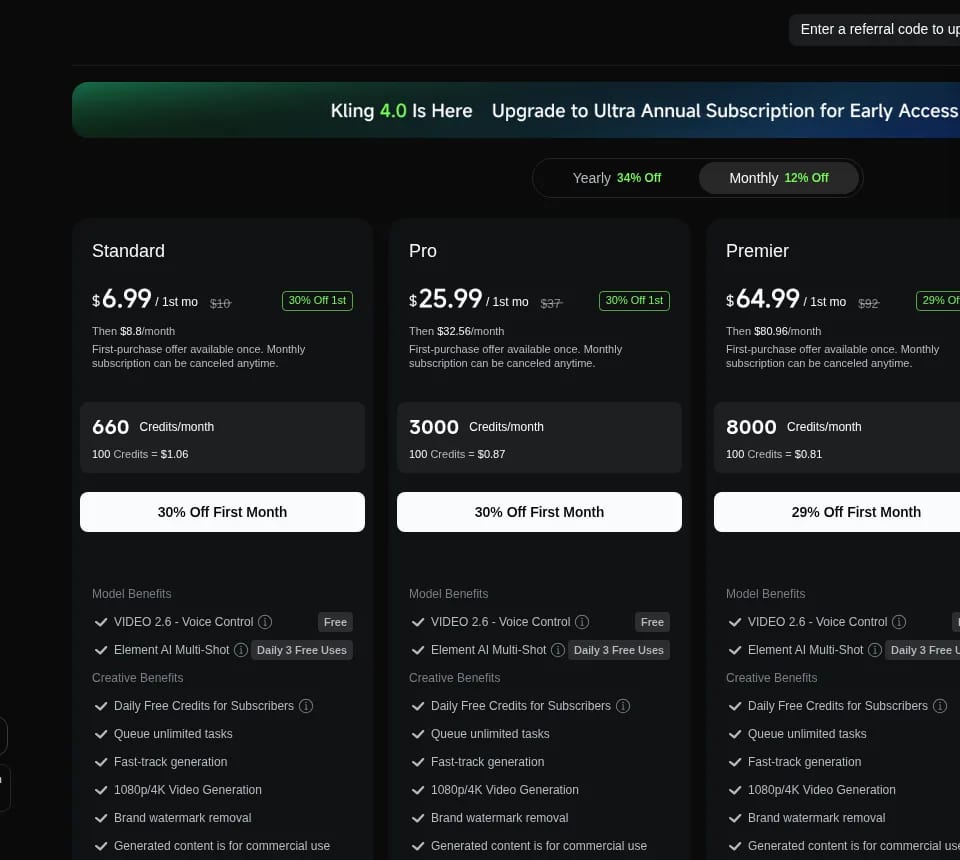Click the referral code input field
Screen dimensions: 960x860
click(x=876, y=29)
